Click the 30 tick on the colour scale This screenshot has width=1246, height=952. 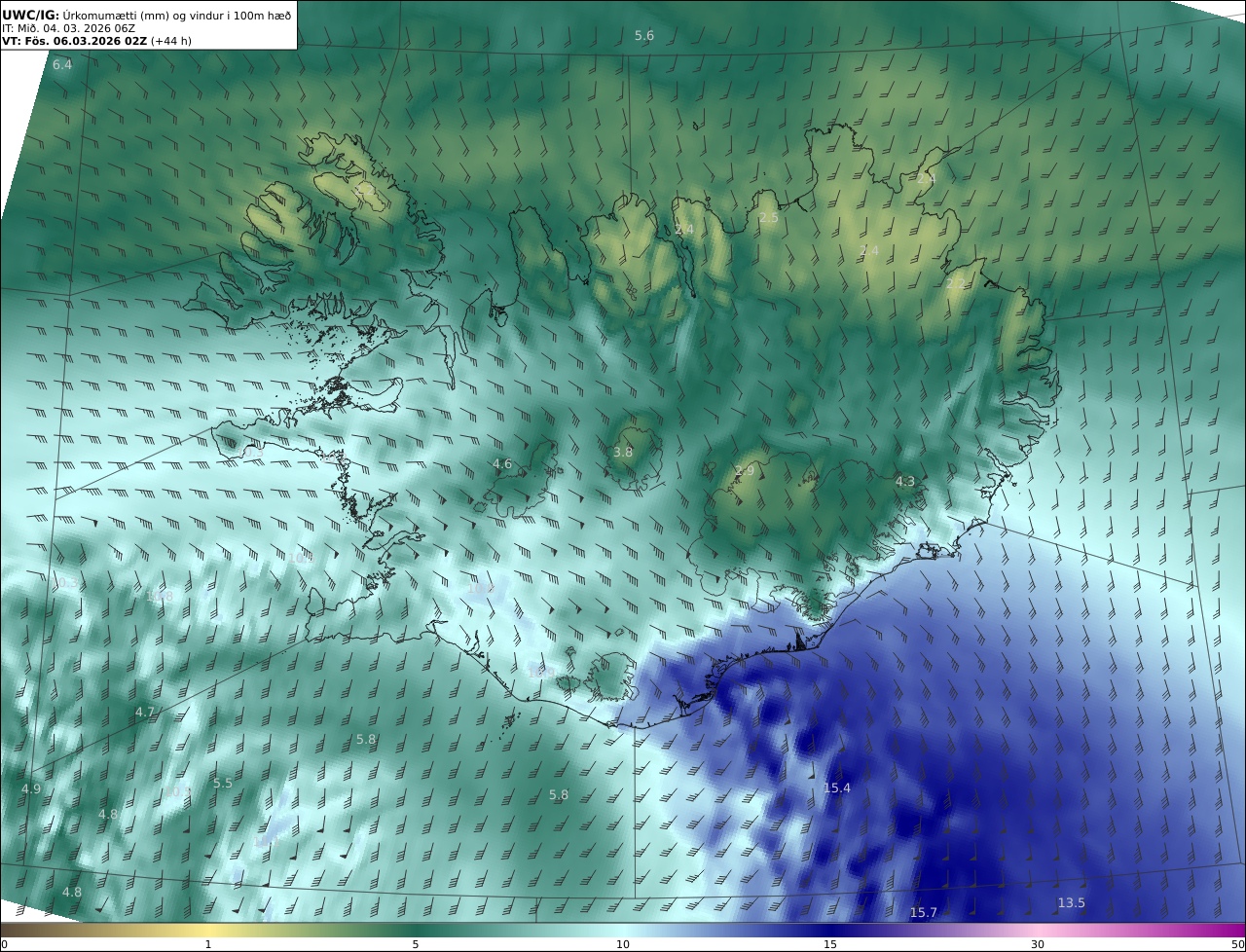[x=1038, y=944]
